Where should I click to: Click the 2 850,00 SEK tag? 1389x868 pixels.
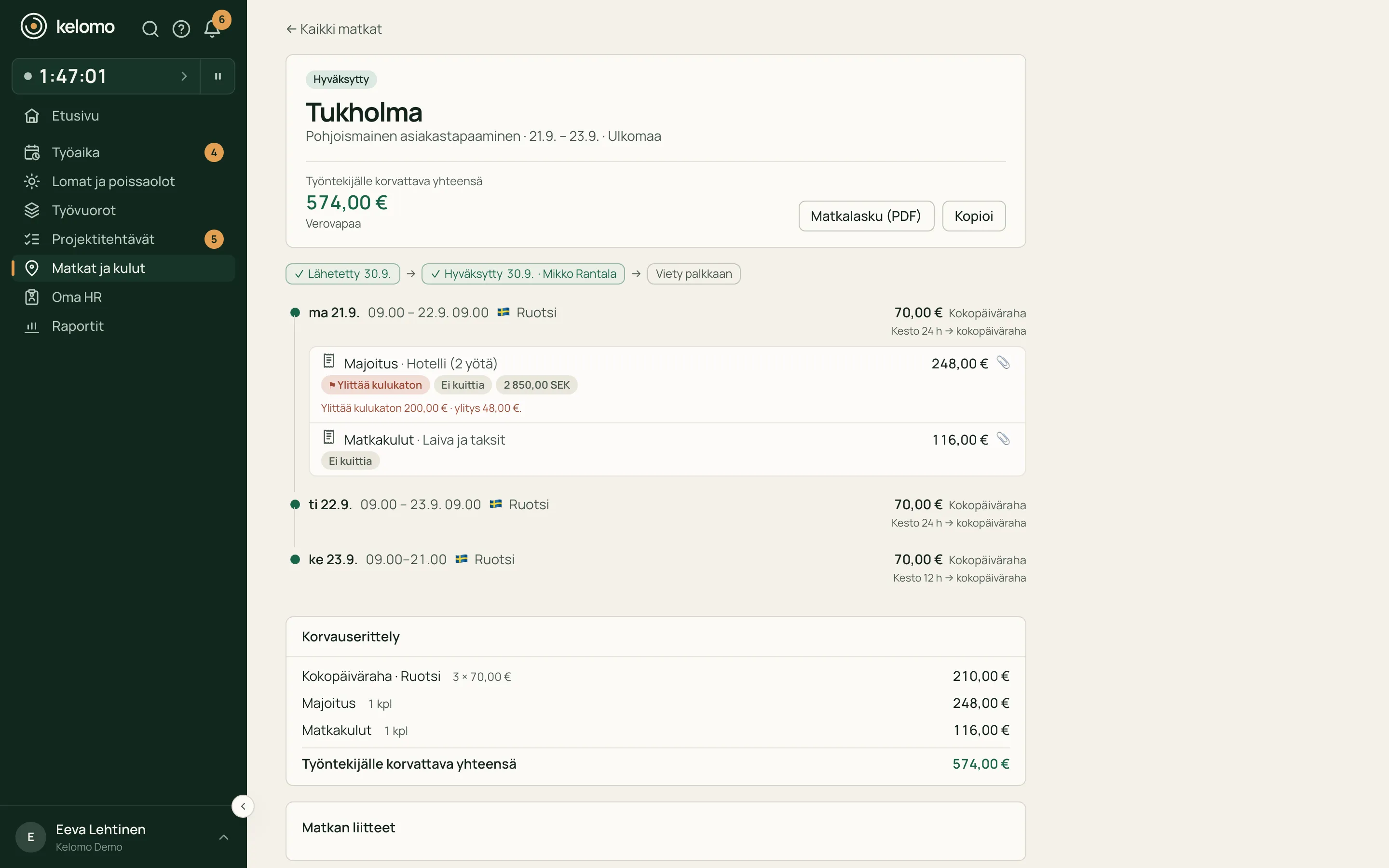[537, 385]
